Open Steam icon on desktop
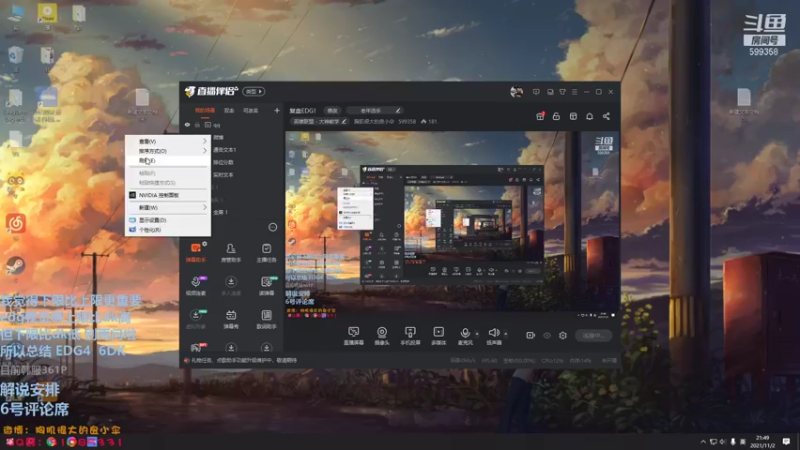 click(15, 266)
